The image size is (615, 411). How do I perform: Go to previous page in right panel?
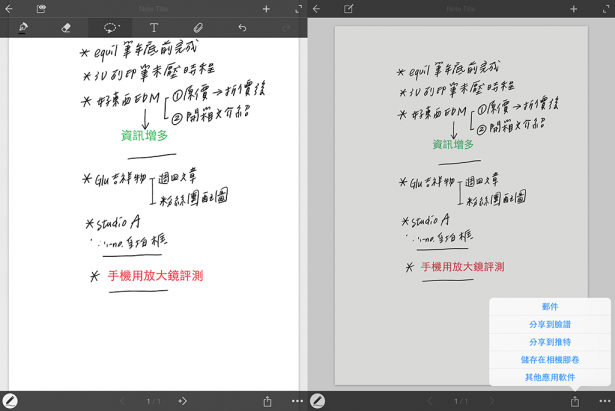tap(430, 401)
